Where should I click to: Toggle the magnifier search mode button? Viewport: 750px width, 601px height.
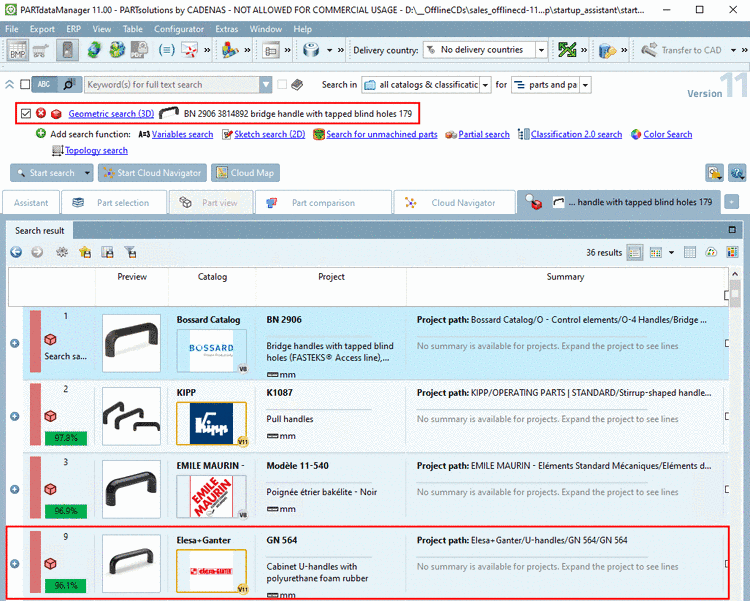tap(69, 85)
